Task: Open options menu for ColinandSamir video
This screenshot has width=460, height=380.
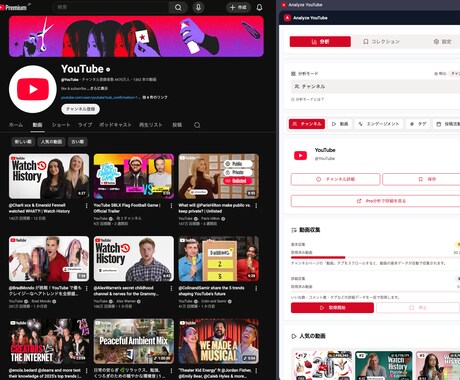Action: coord(256,288)
